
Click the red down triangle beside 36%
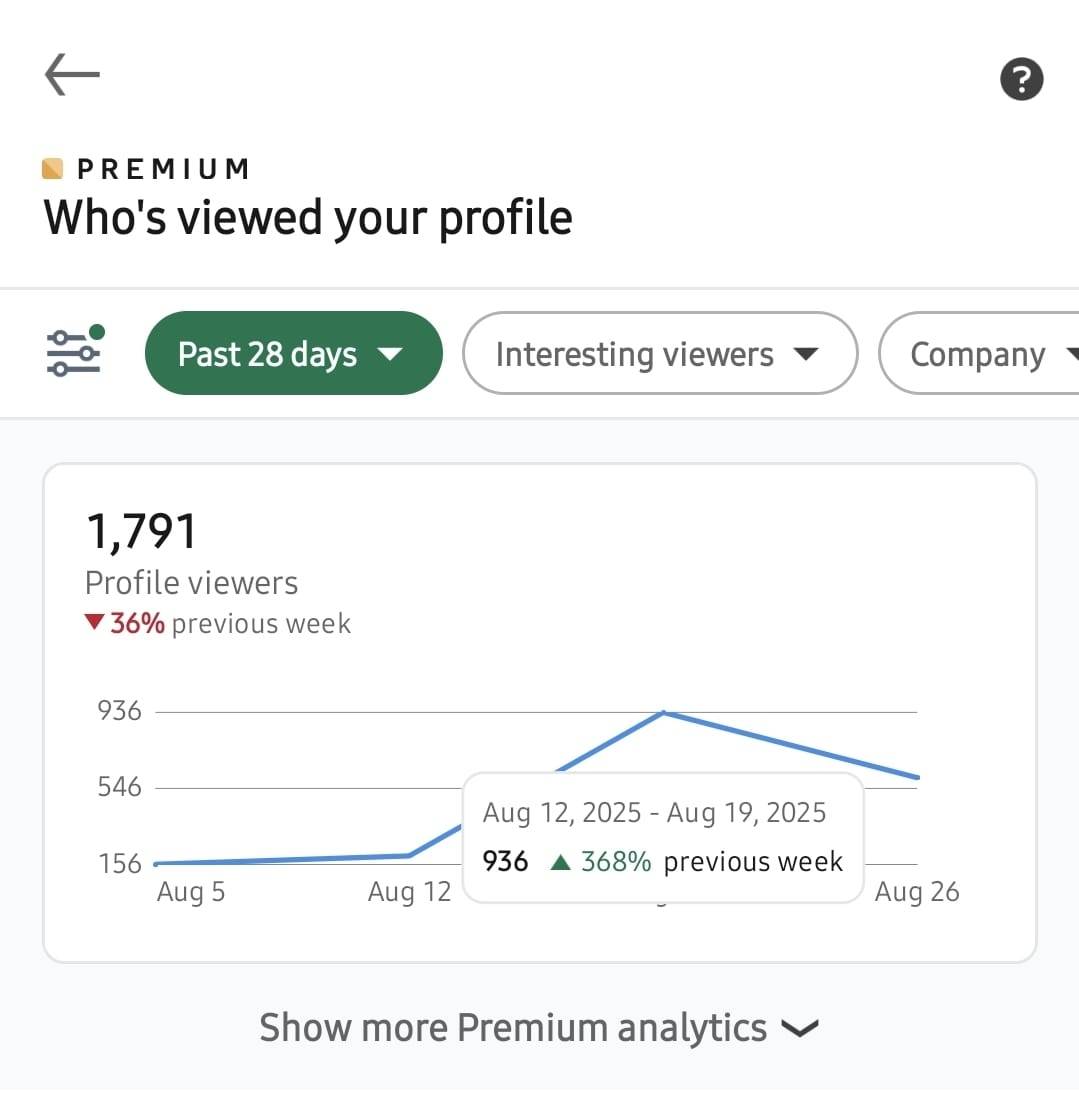point(94,621)
